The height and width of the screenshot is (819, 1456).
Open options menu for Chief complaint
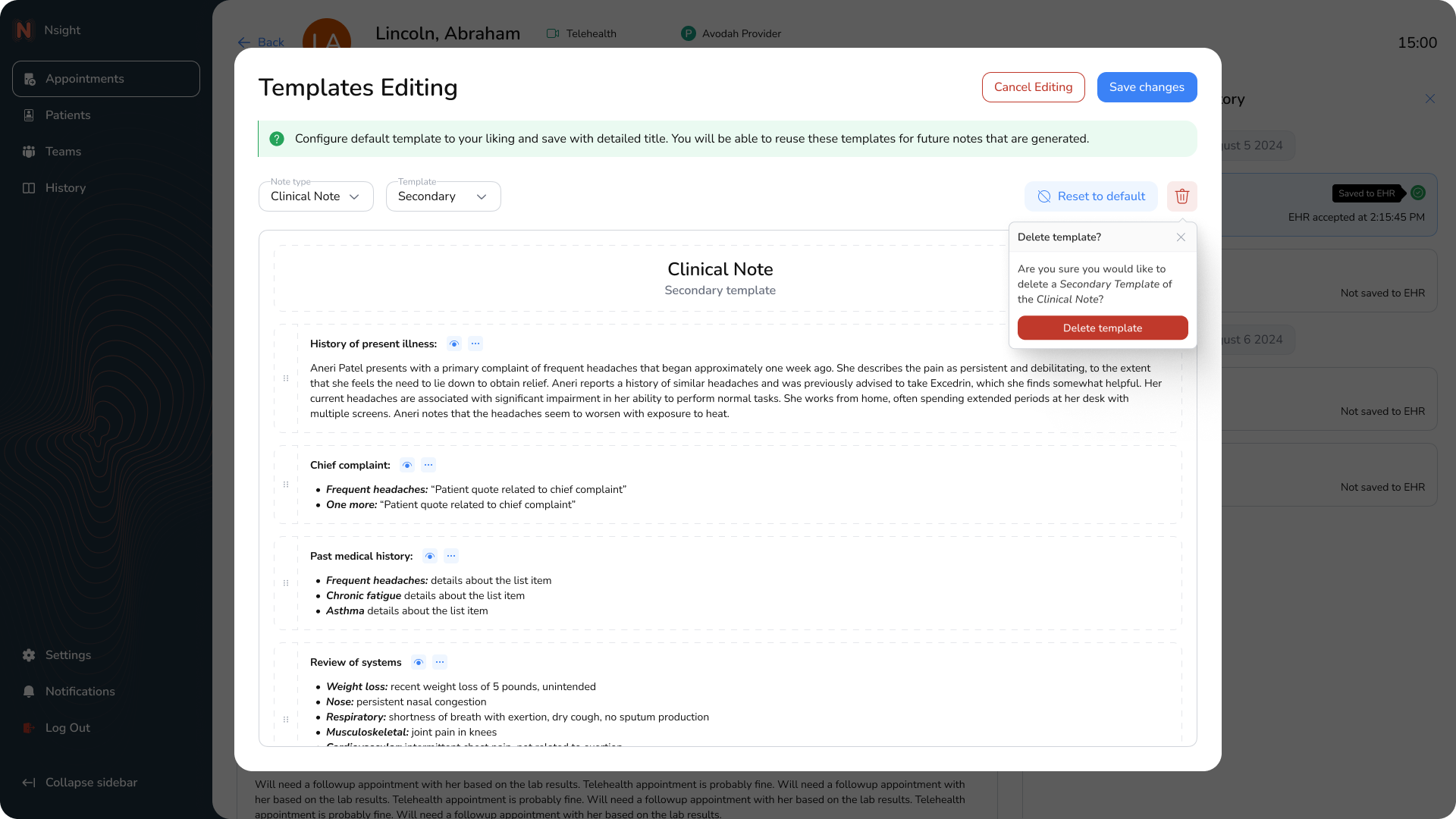[428, 465]
